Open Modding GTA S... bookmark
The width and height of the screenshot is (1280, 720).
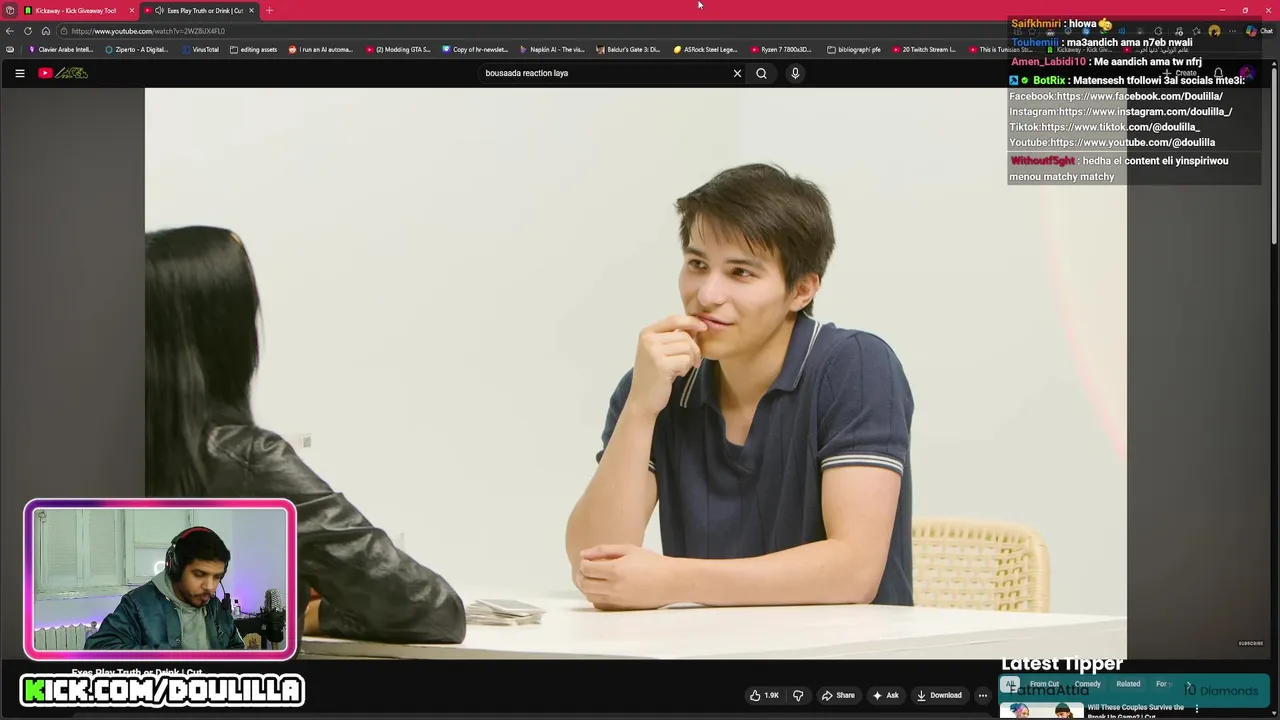(398, 49)
